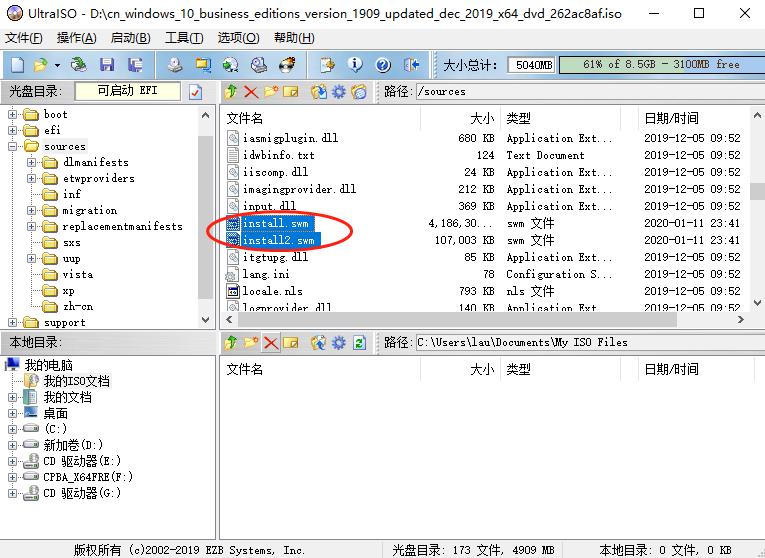Click the Help question mark icon

[x=383, y=64]
